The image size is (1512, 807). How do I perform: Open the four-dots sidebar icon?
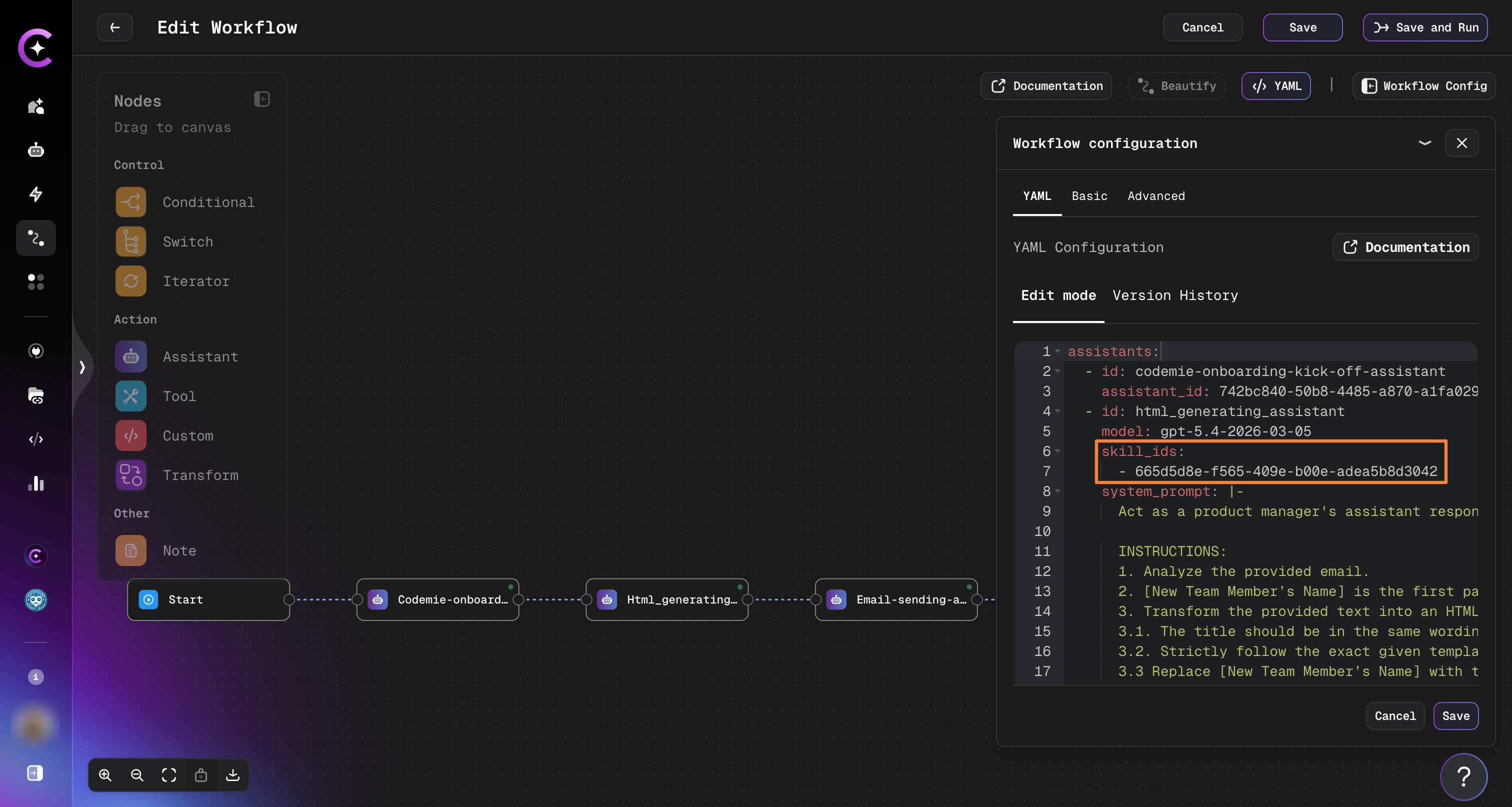(x=36, y=281)
